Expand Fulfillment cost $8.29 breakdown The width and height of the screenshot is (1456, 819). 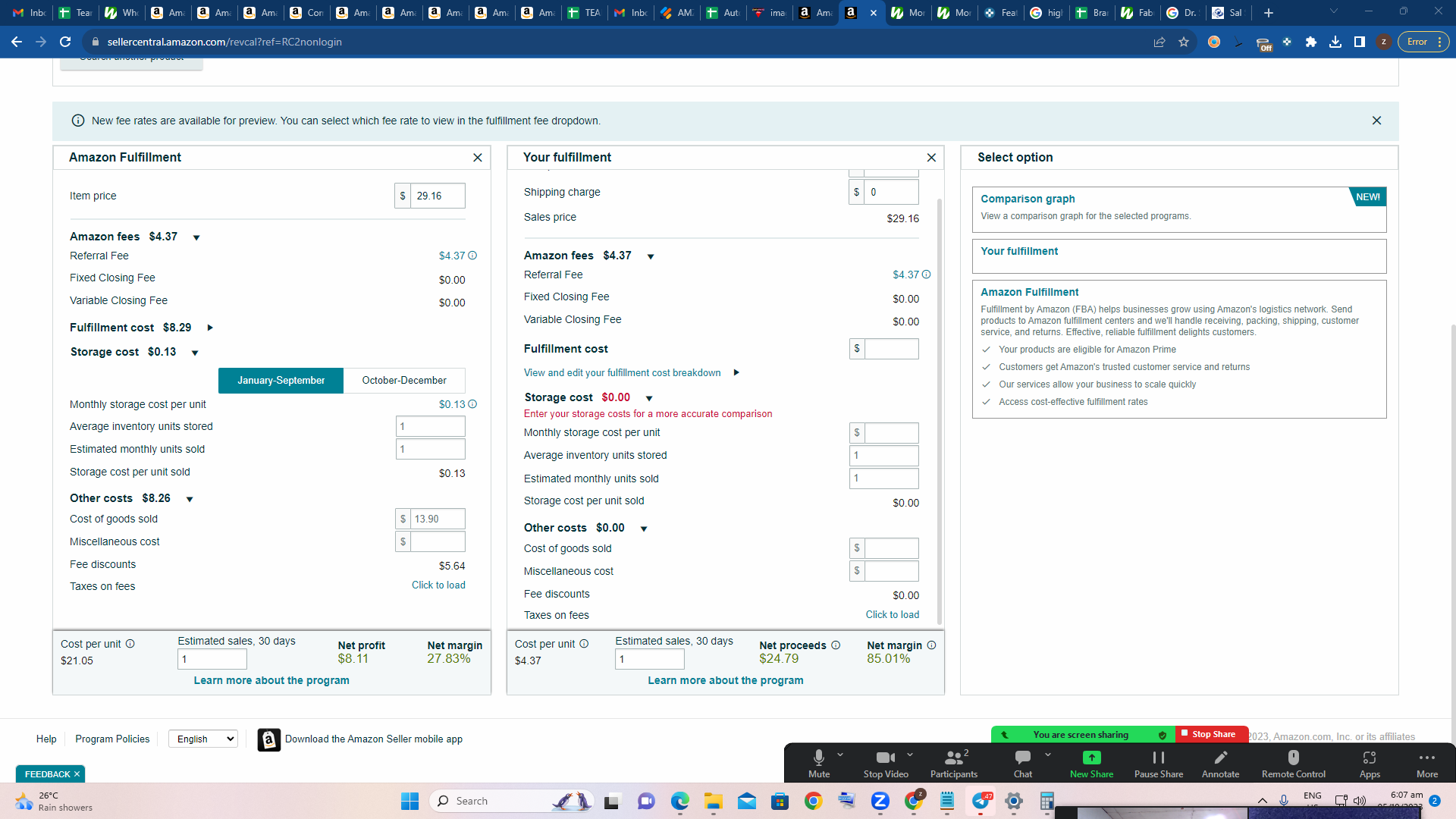click(210, 328)
